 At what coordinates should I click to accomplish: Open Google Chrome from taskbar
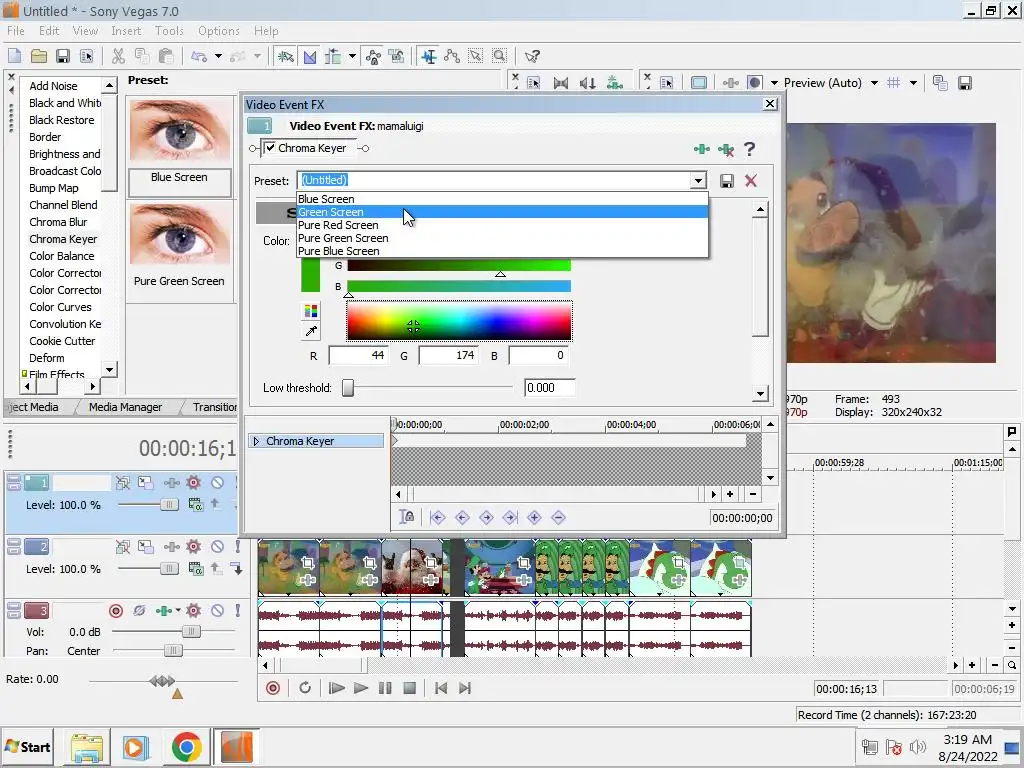point(187,747)
